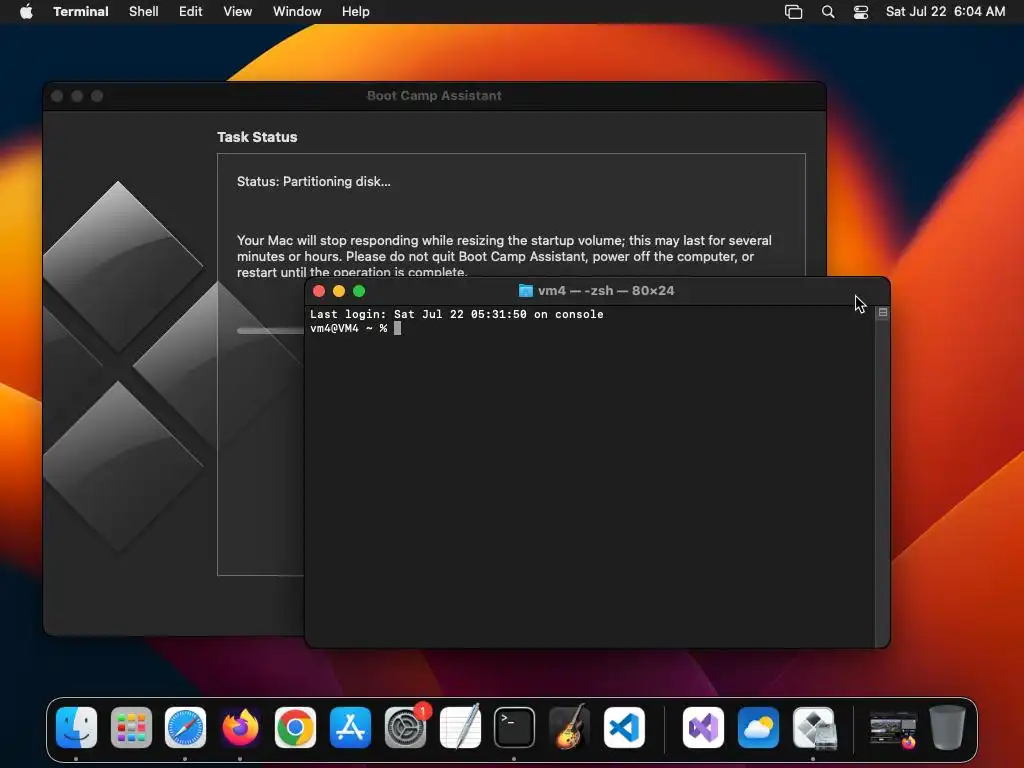
Task: Open the Trash in the Dock
Action: tap(948, 727)
